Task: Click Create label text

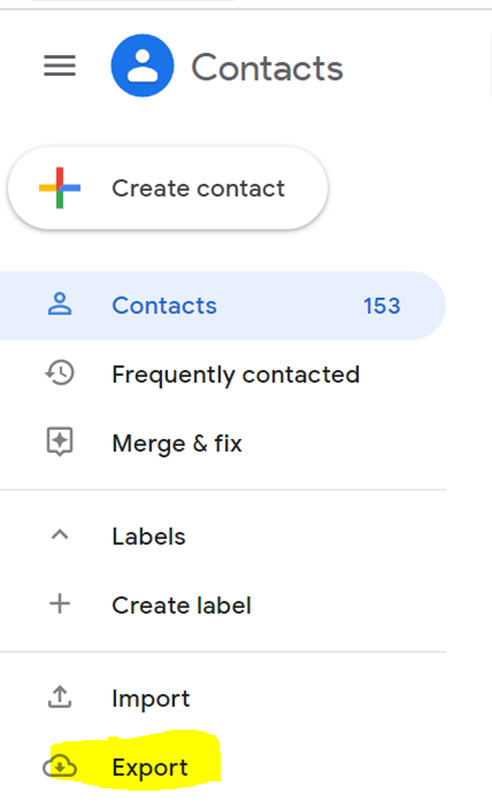Action: (182, 605)
